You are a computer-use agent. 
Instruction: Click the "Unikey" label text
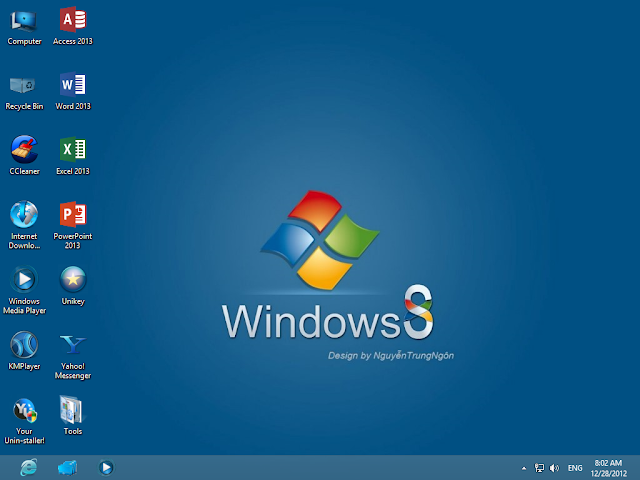point(73,301)
